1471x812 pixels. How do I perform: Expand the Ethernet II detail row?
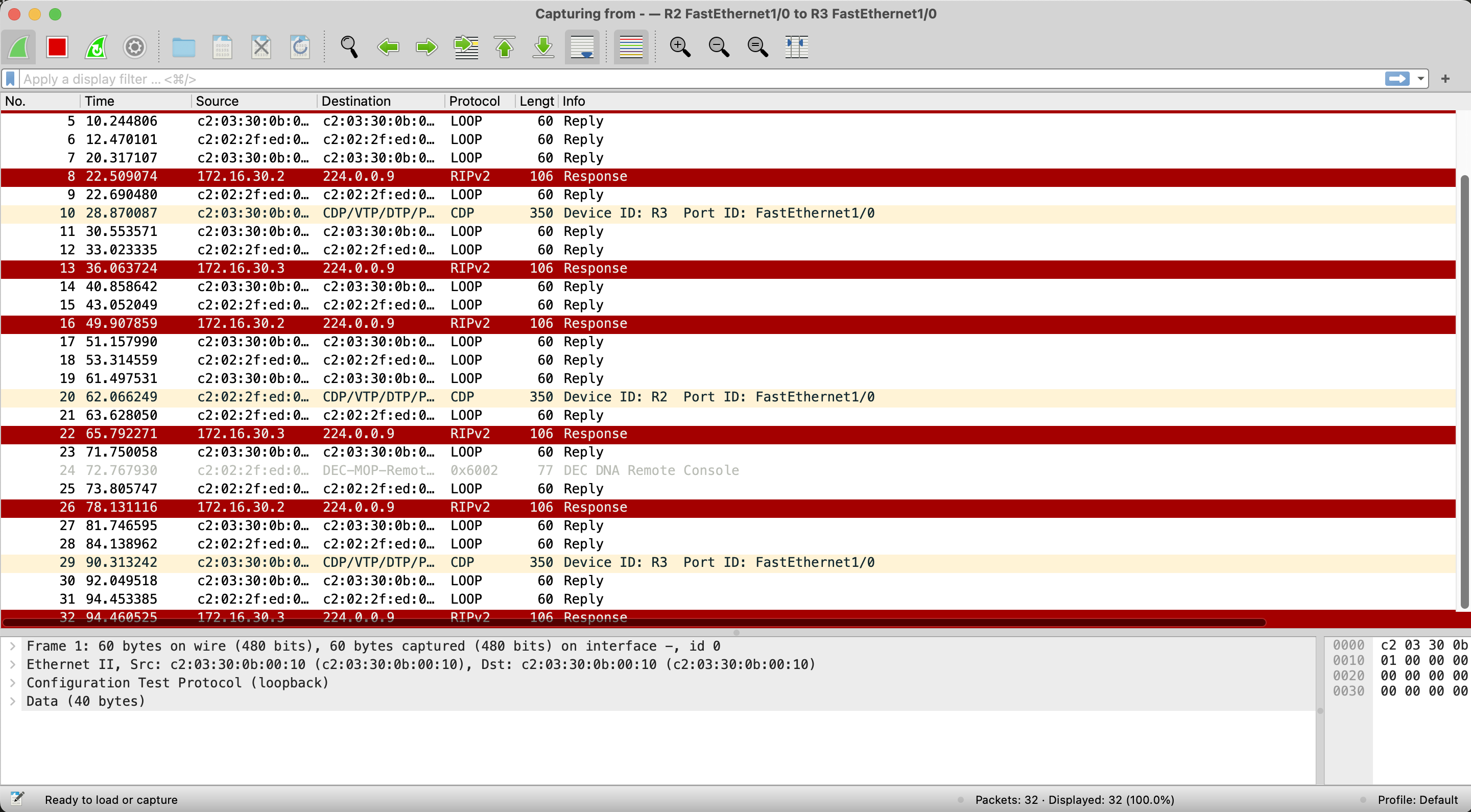click(13, 664)
